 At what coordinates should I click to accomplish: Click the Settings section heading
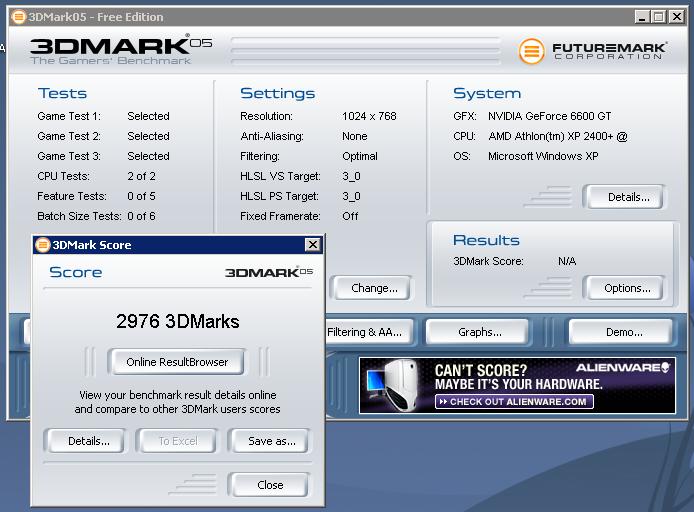tap(278, 93)
